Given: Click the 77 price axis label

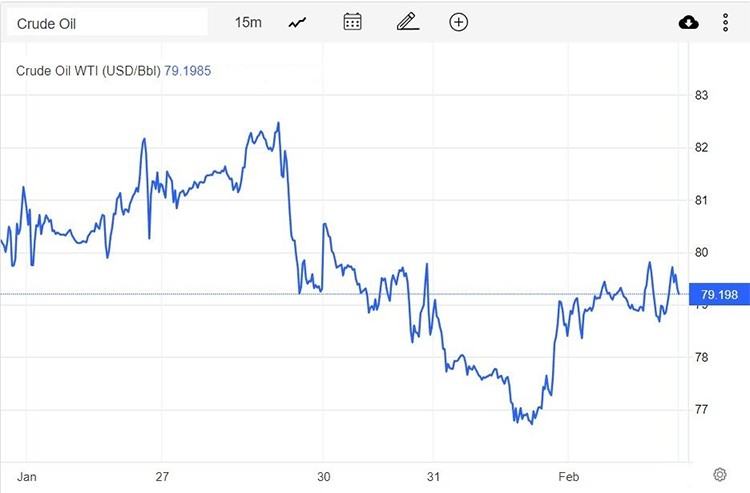Looking at the screenshot, I should tap(701, 410).
